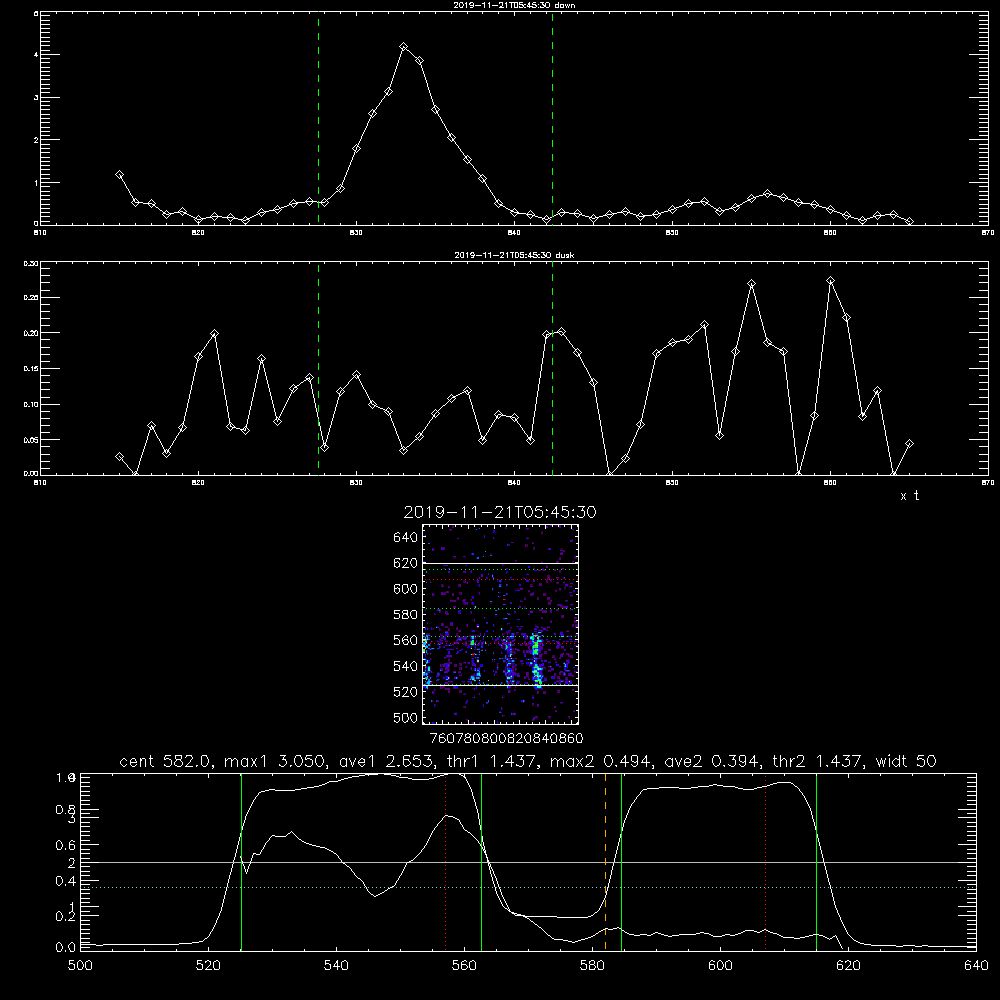The image size is (1000, 1000).
Task: Click the dotted horizontal line in bottom plot
Action: click(528, 887)
